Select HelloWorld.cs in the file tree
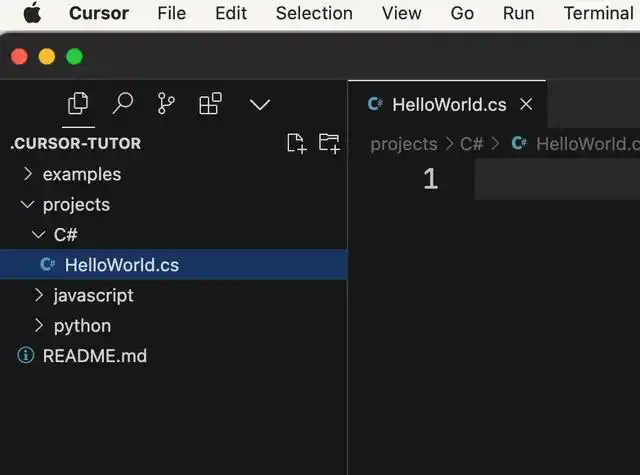This screenshot has width=640, height=475. [x=121, y=265]
